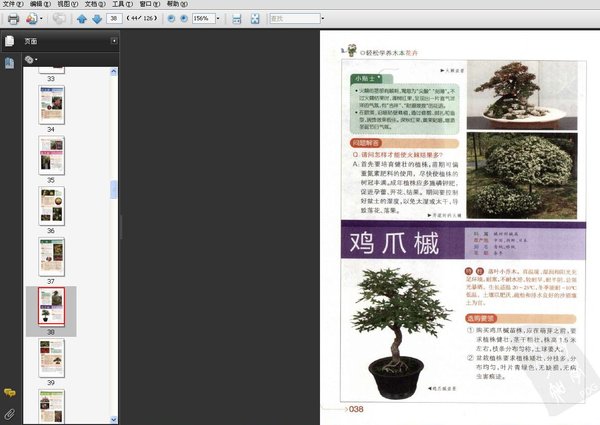This screenshot has width=600, height=425.
Task: Select page 37 thumbnail
Action: (52, 257)
